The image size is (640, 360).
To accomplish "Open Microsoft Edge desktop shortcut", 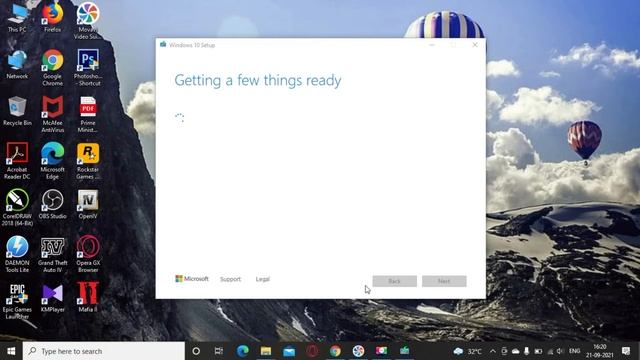I will click(x=53, y=161).
